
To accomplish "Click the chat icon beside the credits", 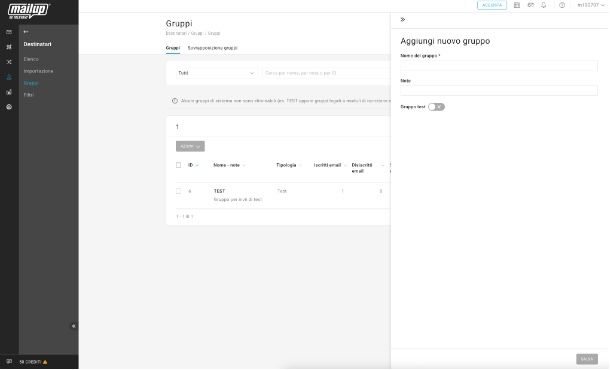I will (9, 362).
